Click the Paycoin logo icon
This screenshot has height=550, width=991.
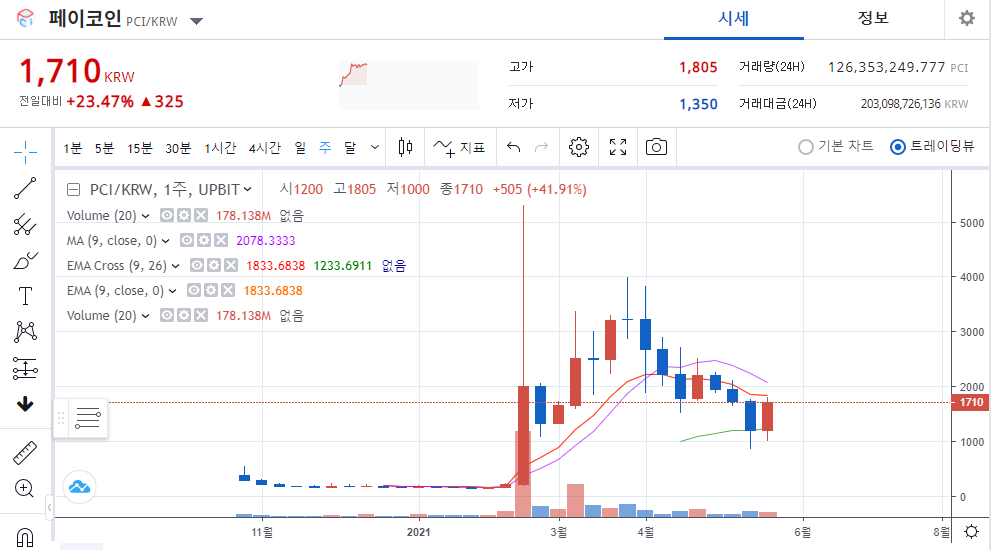(x=25, y=18)
